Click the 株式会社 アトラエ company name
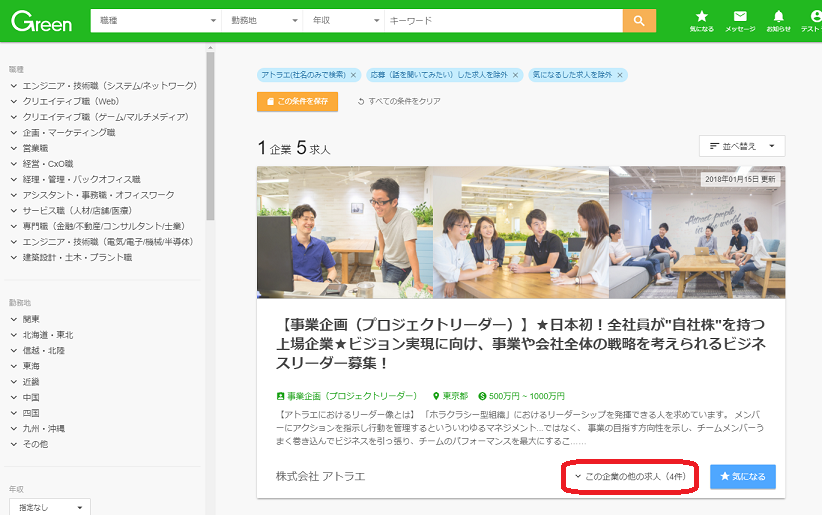 (320, 476)
